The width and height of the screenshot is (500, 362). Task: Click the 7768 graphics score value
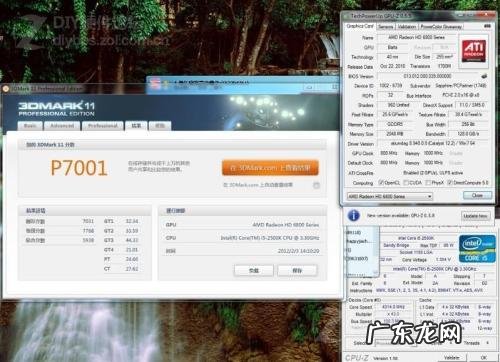[x=88, y=231]
